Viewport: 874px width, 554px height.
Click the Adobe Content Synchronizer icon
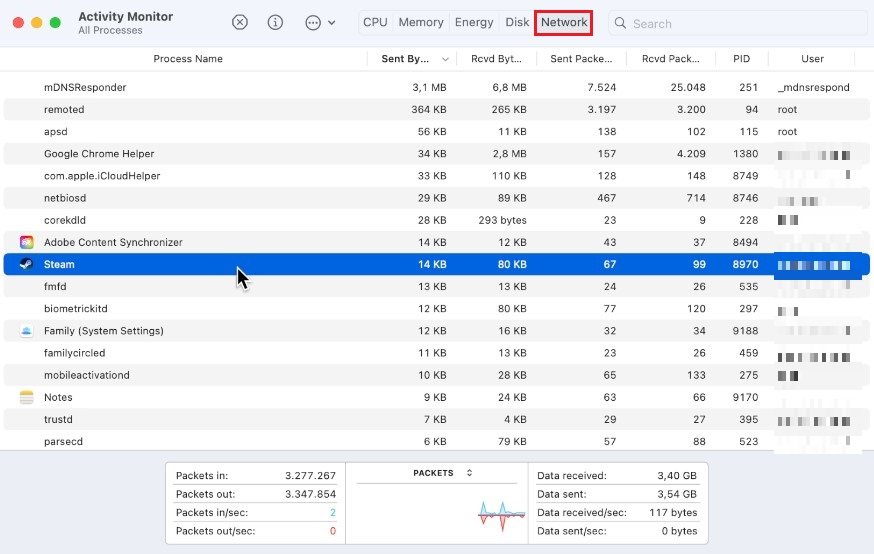click(26, 242)
